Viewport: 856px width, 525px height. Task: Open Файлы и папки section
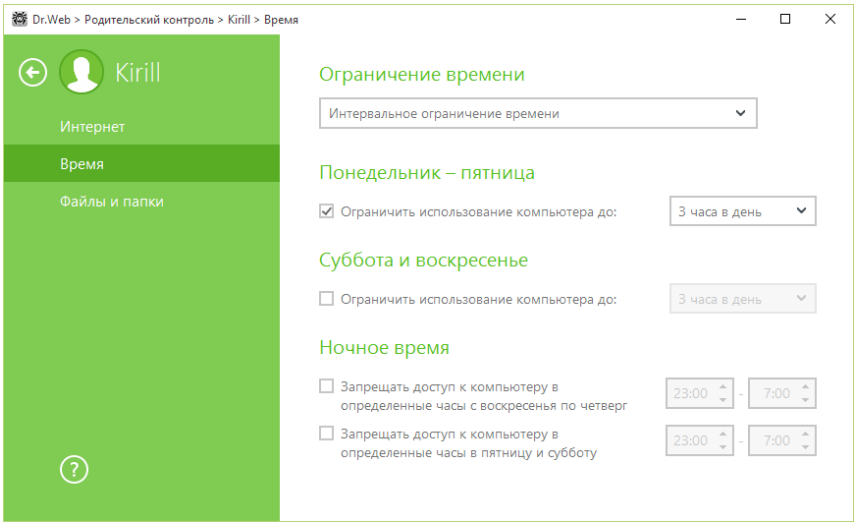[142, 201]
